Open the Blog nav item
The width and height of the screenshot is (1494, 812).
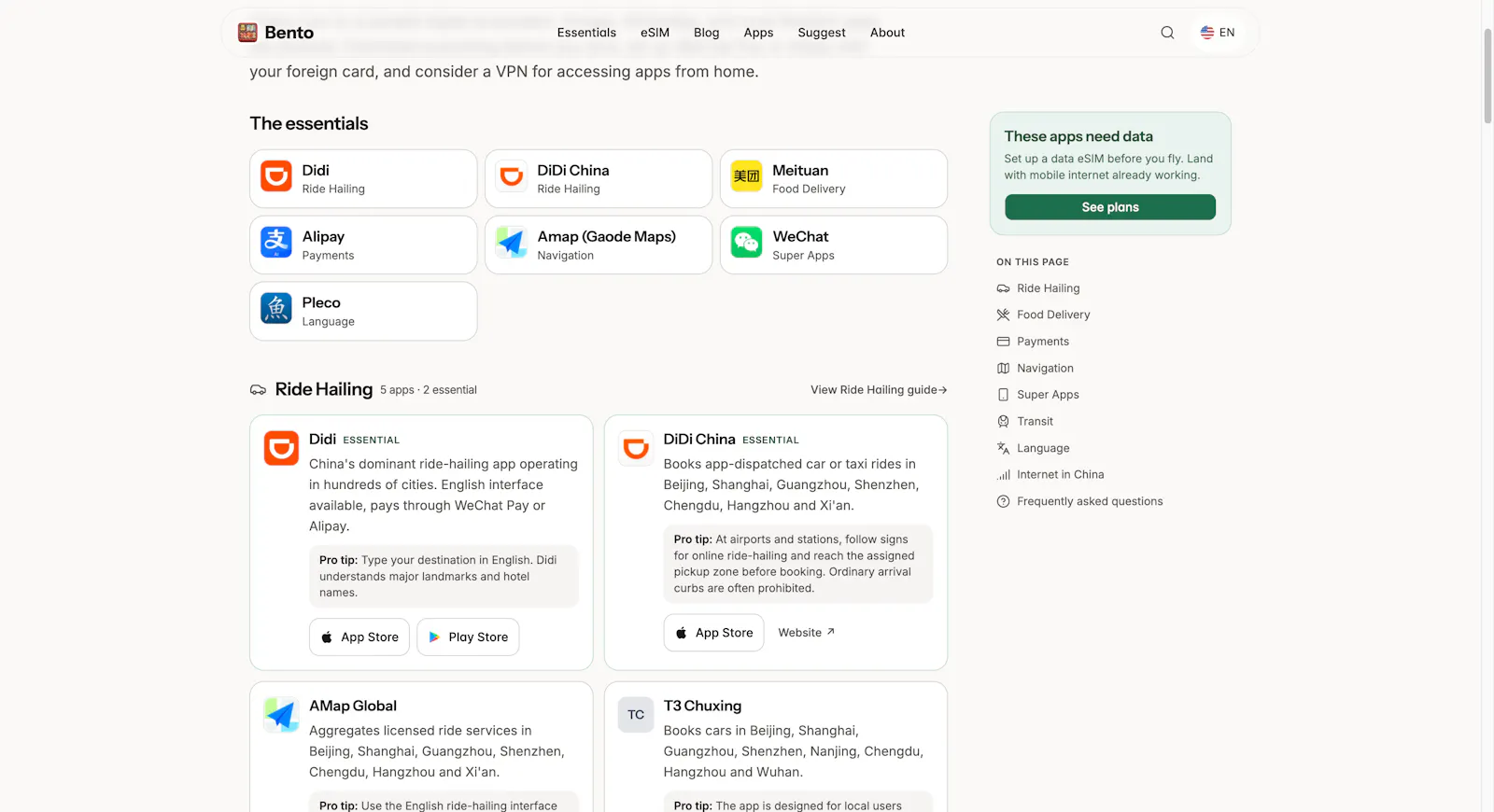pyautogui.click(x=707, y=33)
